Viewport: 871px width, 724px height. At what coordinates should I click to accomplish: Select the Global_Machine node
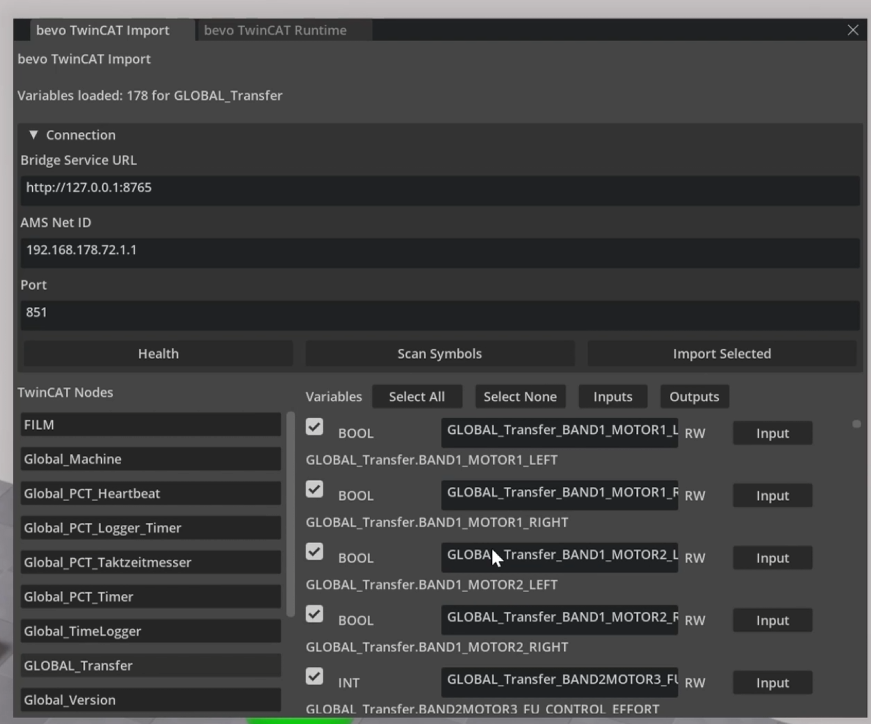(x=151, y=459)
